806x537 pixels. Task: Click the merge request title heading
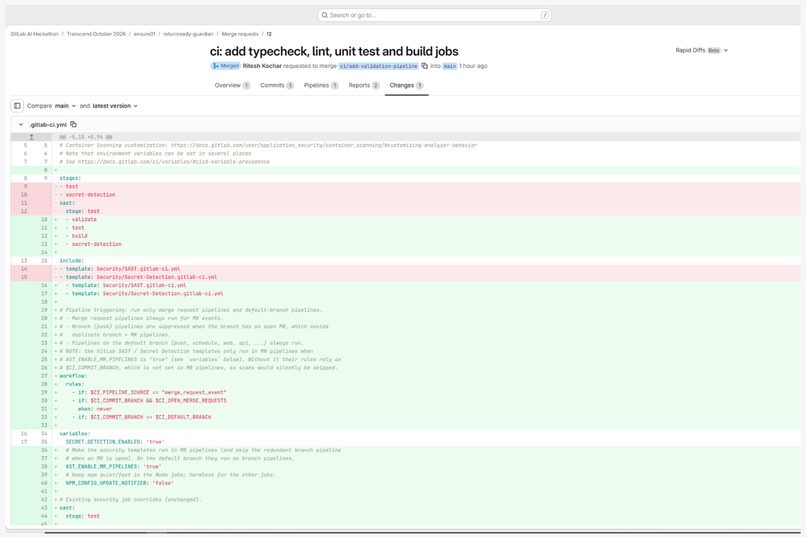tap(334, 51)
